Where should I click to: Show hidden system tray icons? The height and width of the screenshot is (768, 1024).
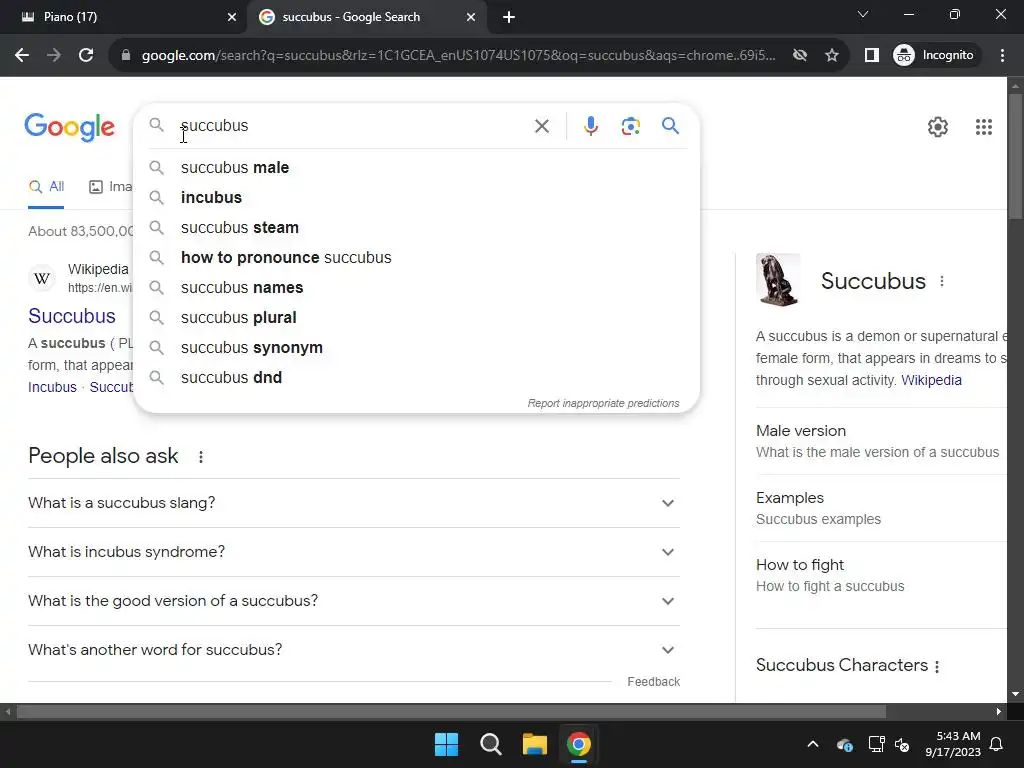pyautogui.click(x=812, y=744)
